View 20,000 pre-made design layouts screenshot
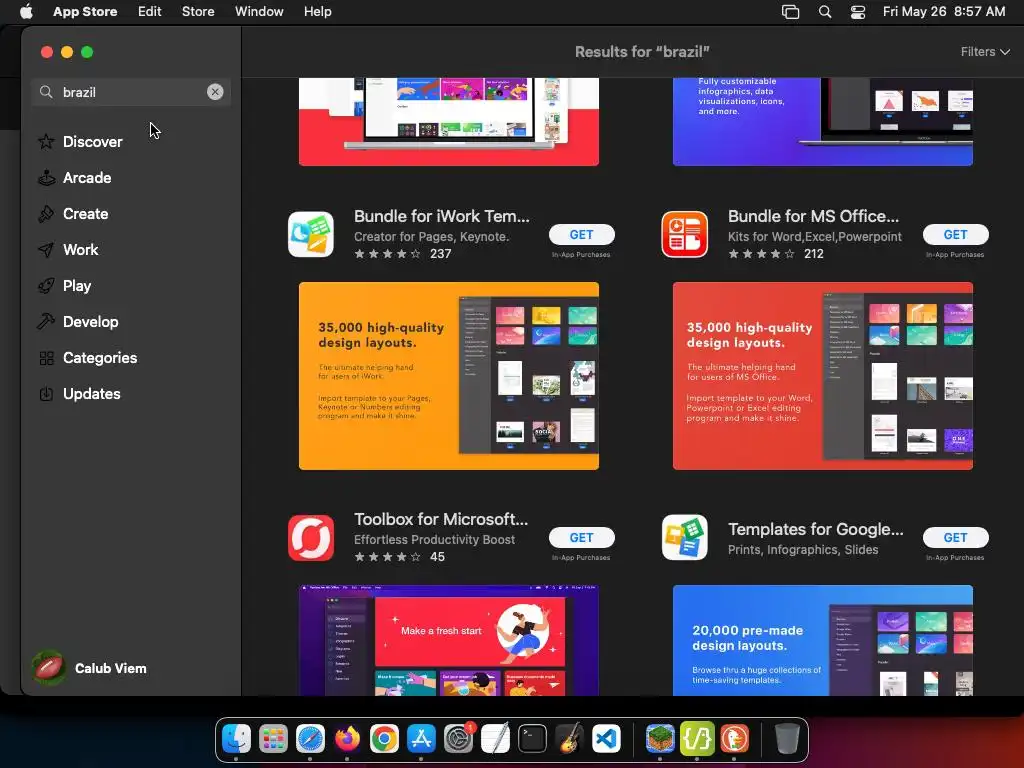1024x768 pixels. point(823,640)
